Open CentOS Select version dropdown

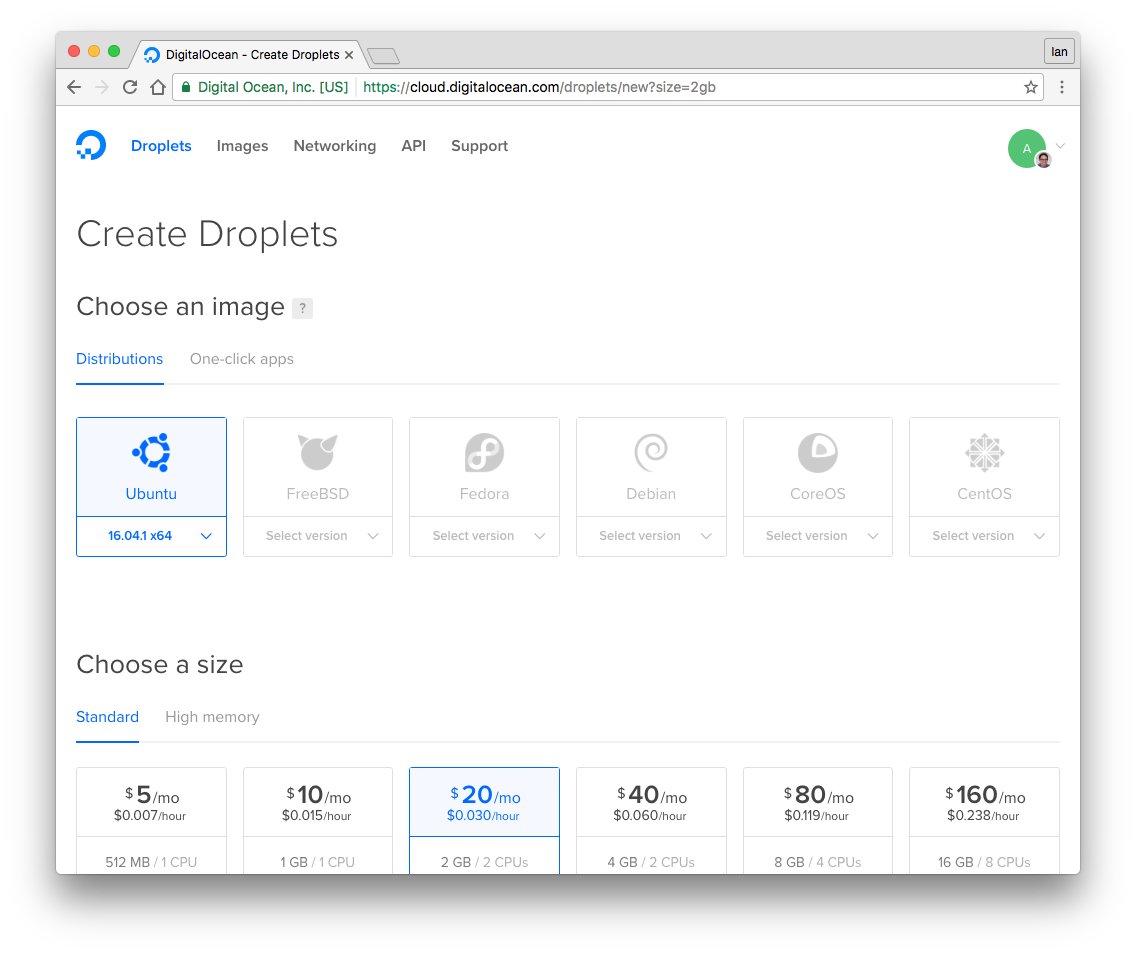click(985, 536)
